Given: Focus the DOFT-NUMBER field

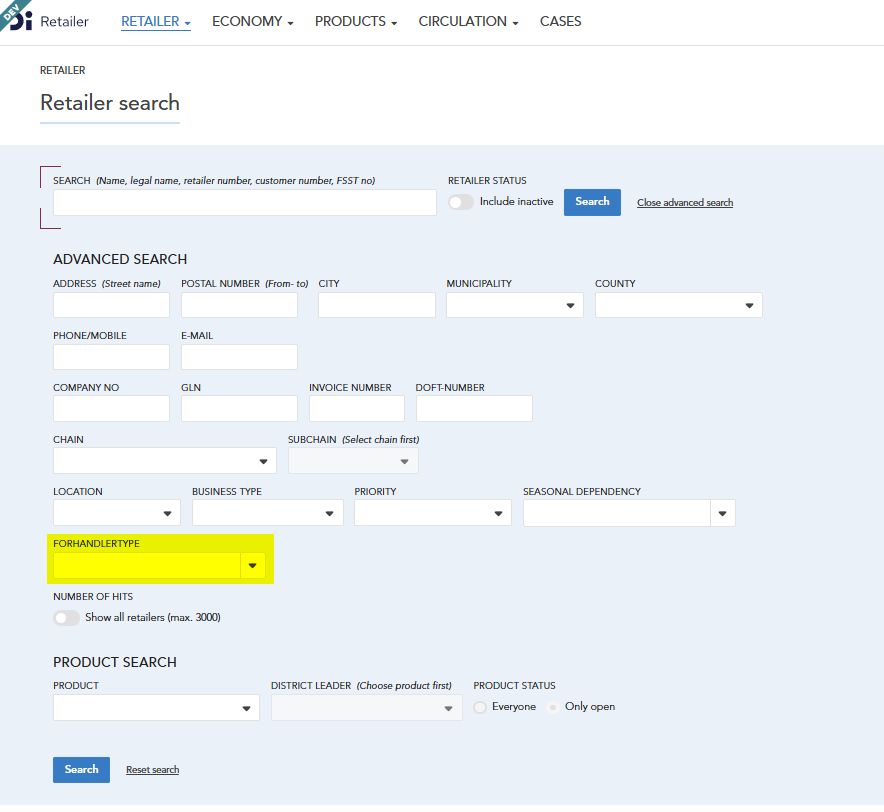Looking at the screenshot, I should click(474, 408).
